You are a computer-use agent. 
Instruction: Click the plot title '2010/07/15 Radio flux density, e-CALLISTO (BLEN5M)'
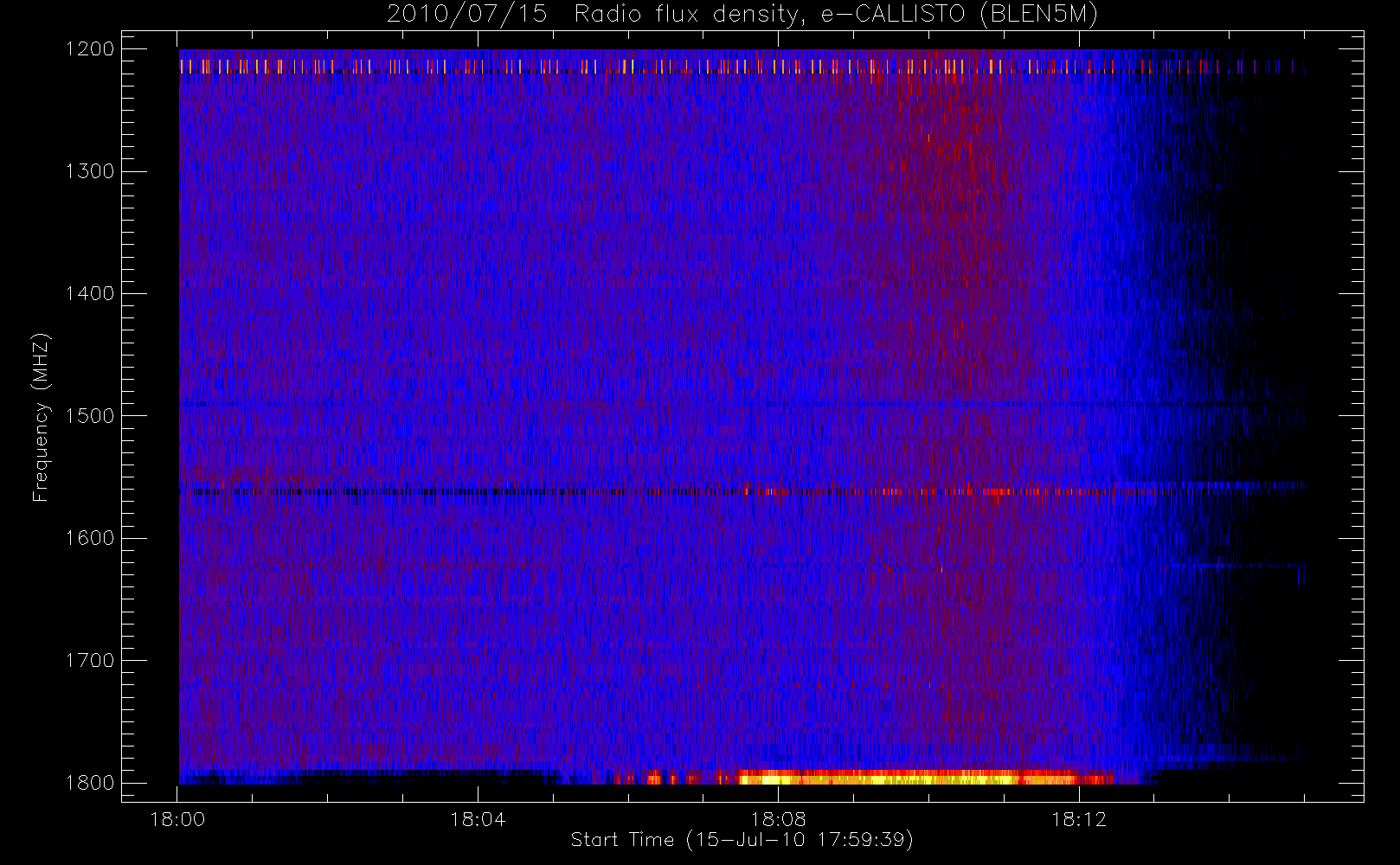(x=742, y=15)
